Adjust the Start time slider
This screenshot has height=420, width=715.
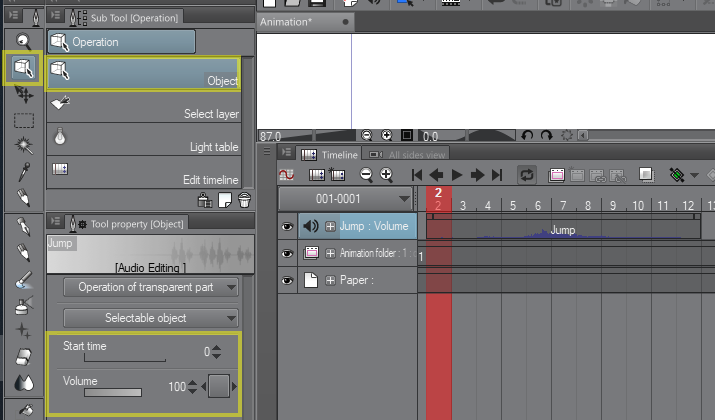[x=124, y=358]
